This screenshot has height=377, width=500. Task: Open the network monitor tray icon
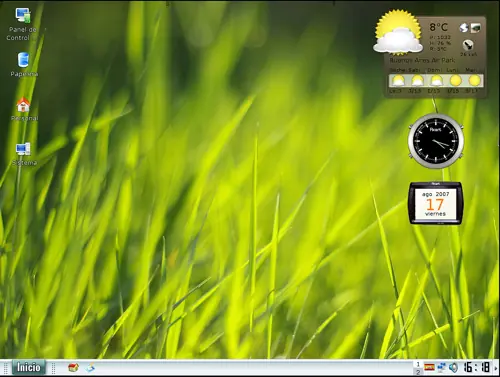point(441,368)
